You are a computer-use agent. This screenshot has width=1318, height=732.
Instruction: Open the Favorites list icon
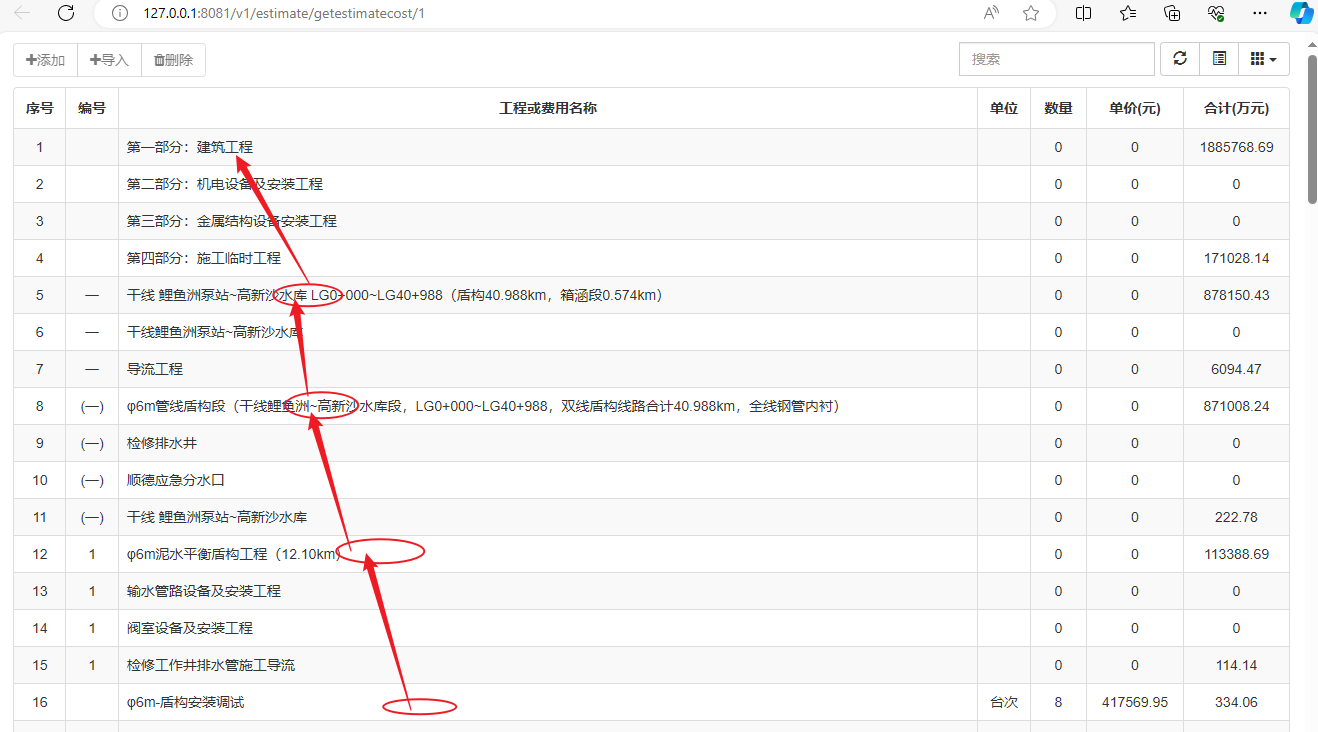1128,13
